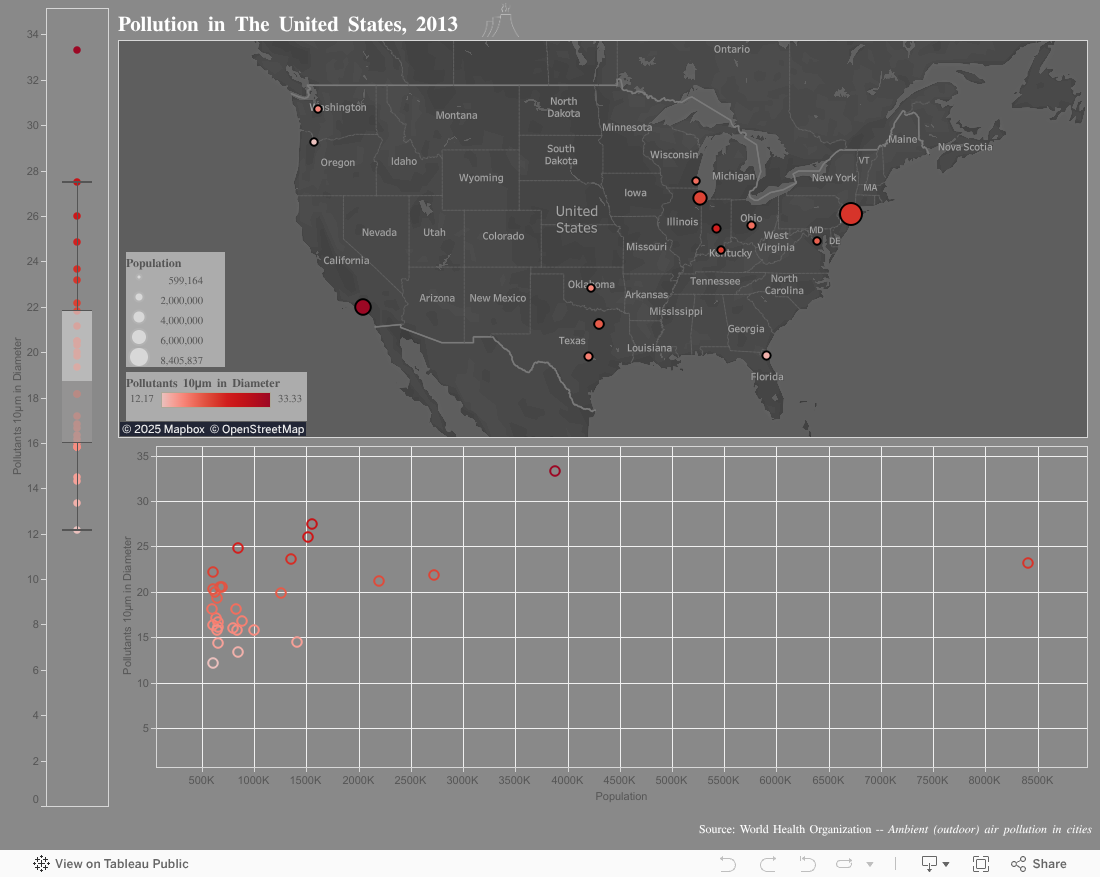Click the dashboard title Pollution in The United States
Viewport: 1100px width, 877px height.
point(288,24)
